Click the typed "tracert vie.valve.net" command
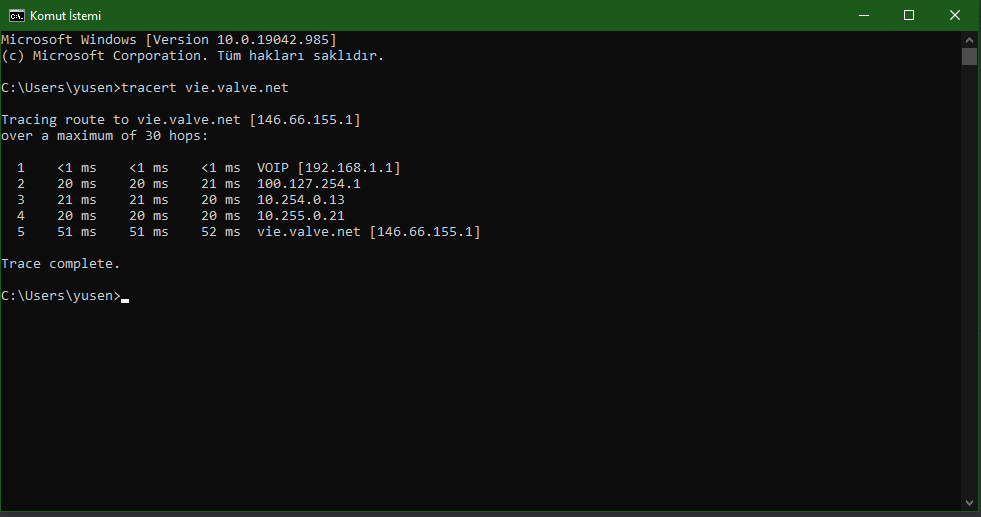This screenshot has width=981, height=517. [204, 88]
